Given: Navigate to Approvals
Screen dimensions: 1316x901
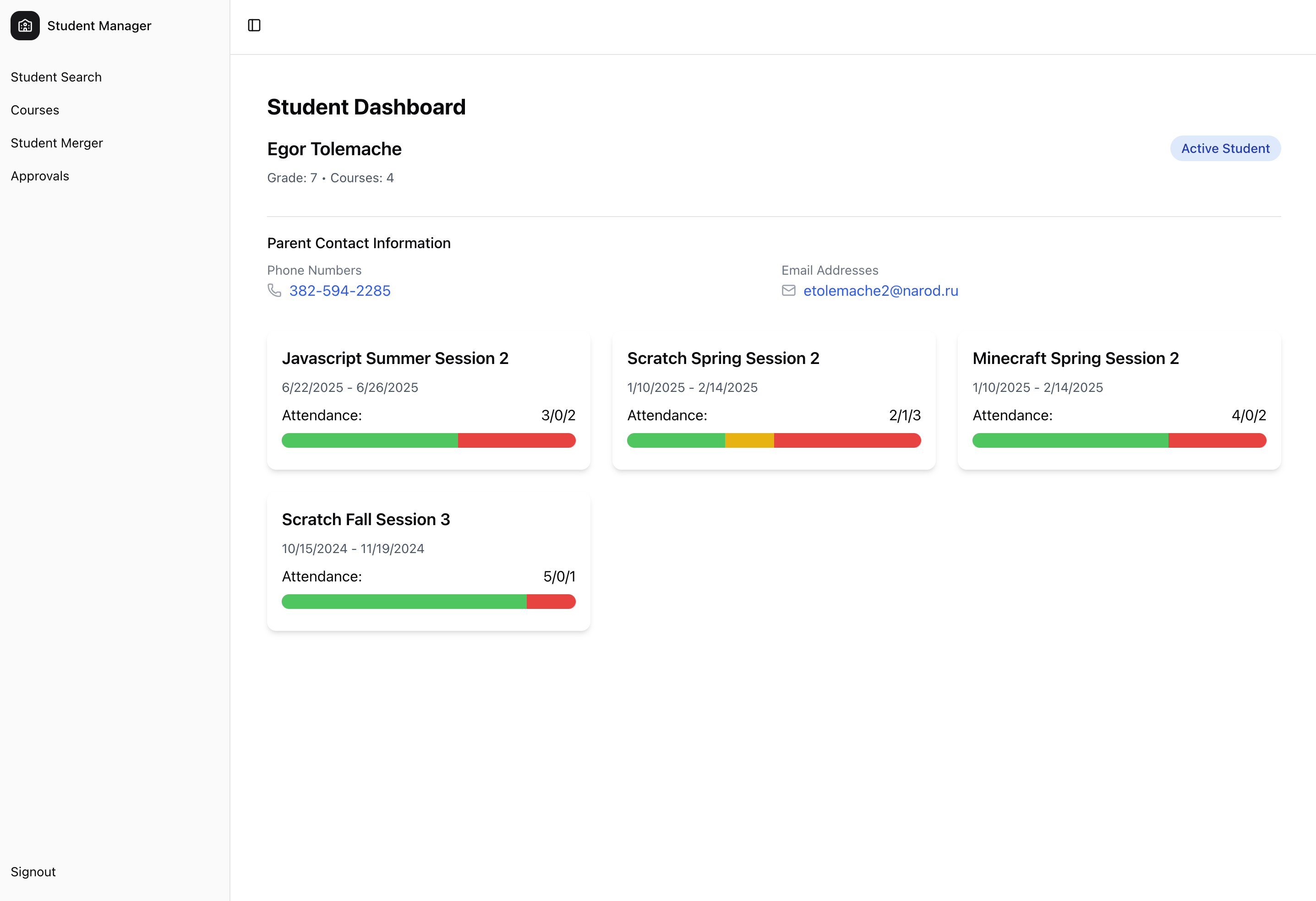Looking at the screenshot, I should coord(40,176).
